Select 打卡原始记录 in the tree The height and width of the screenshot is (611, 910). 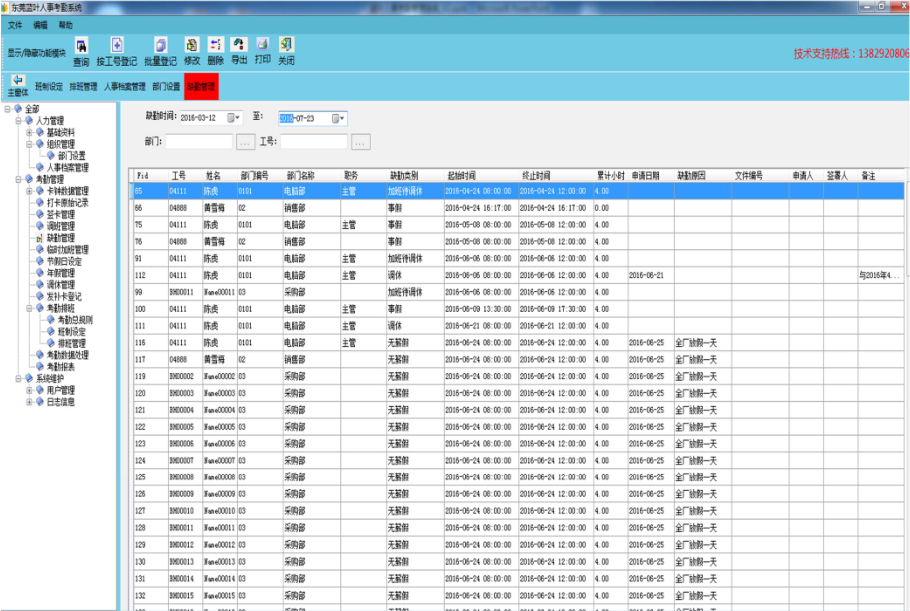[67, 203]
